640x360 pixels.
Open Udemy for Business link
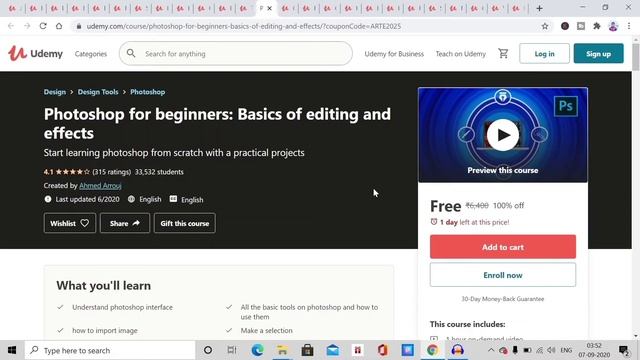point(394,54)
